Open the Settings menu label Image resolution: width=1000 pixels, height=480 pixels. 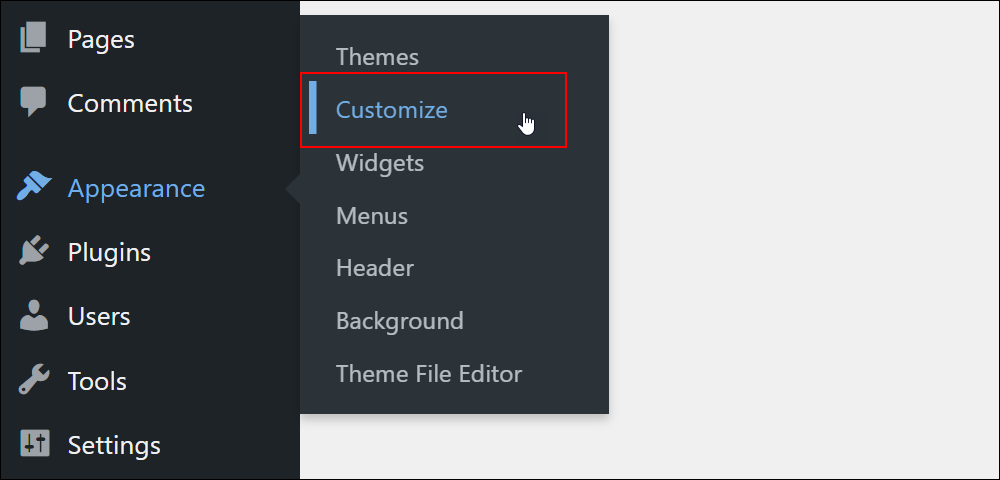click(114, 446)
